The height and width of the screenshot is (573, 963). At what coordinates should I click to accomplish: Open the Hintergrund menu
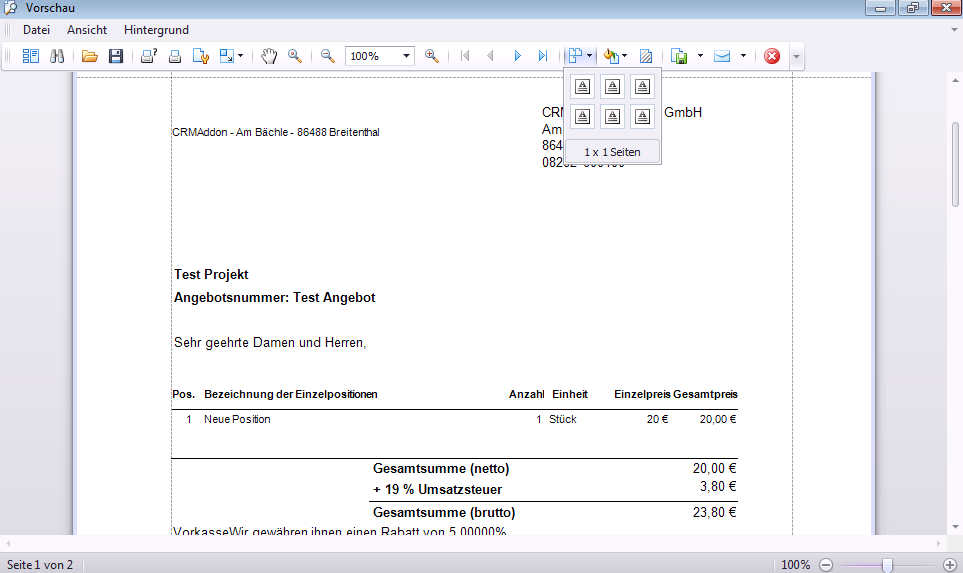156,29
